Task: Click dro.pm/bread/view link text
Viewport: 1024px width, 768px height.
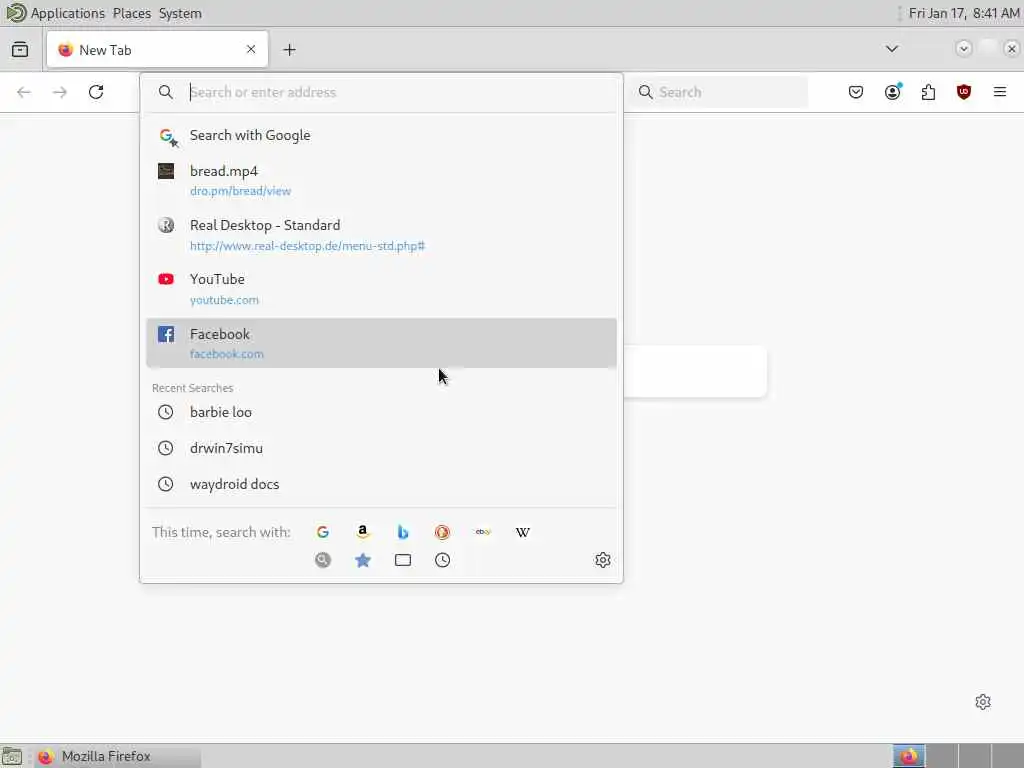Action: pos(240,191)
